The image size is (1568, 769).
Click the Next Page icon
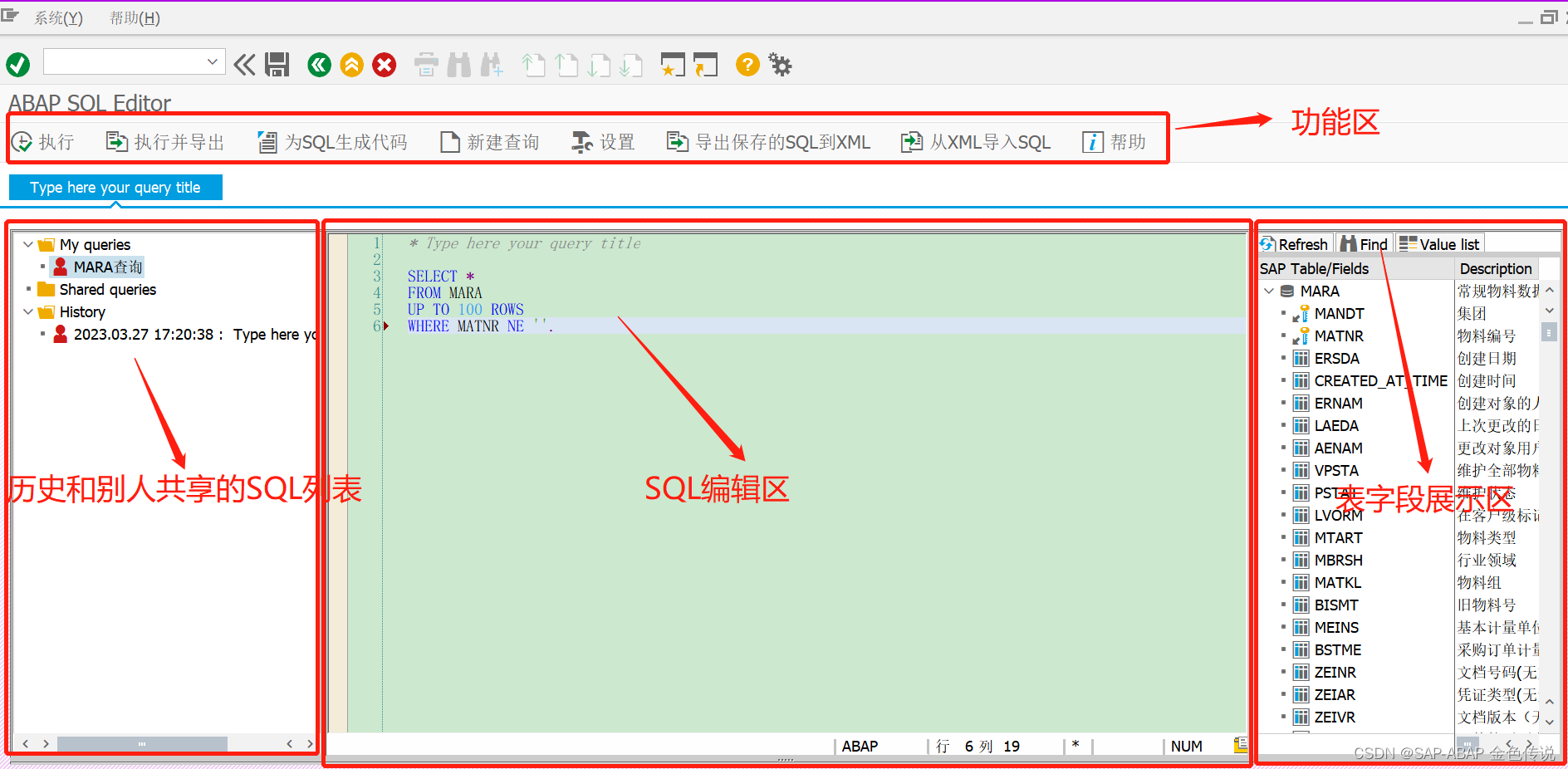[x=599, y=65]
